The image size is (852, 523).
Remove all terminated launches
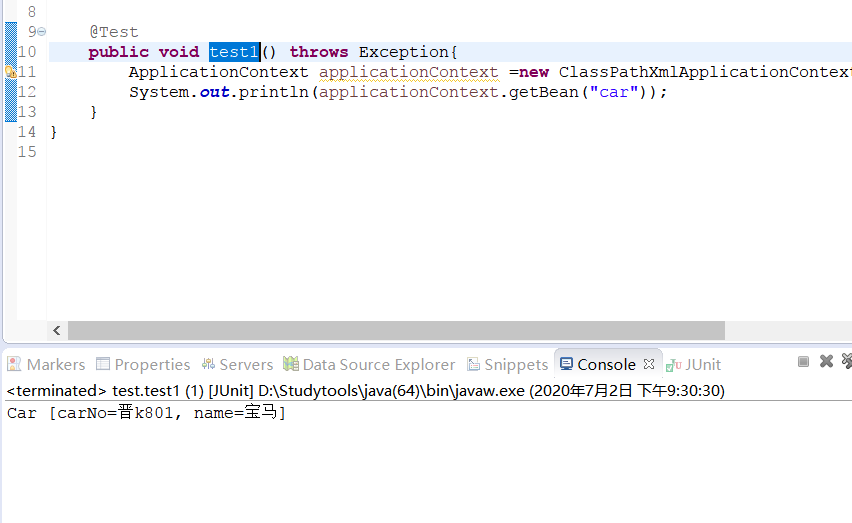[846, 362]
